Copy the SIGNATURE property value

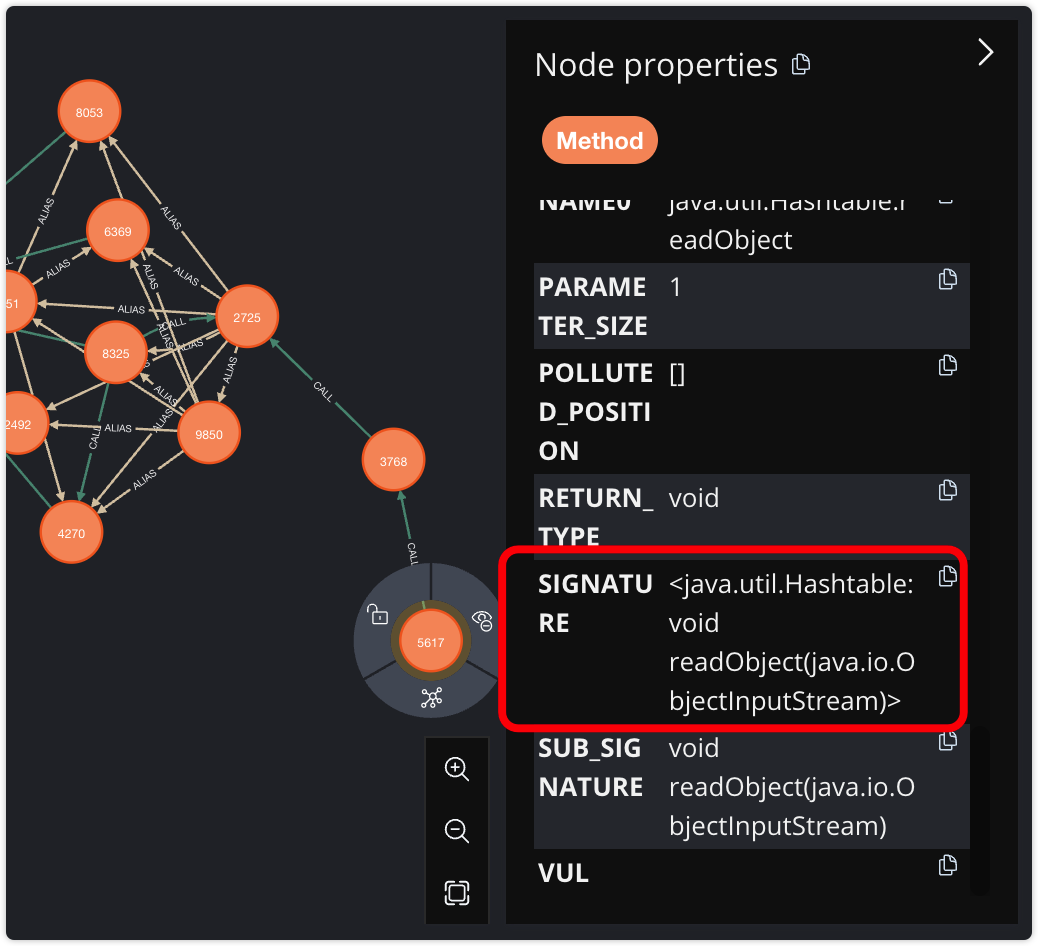pyautogui.click(x=948, y=576)
